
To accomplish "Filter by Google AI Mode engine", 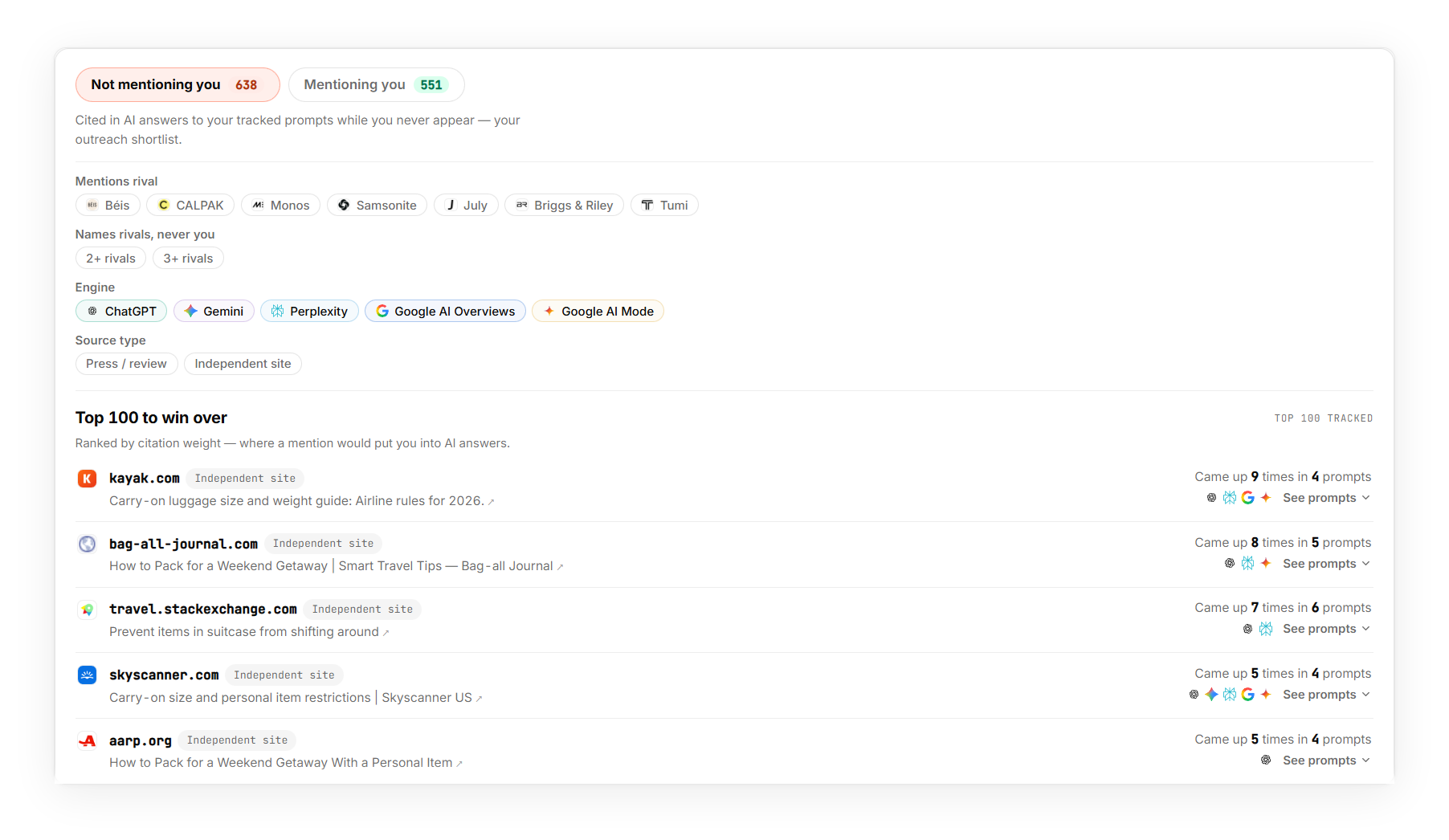I will coord(598,311).
